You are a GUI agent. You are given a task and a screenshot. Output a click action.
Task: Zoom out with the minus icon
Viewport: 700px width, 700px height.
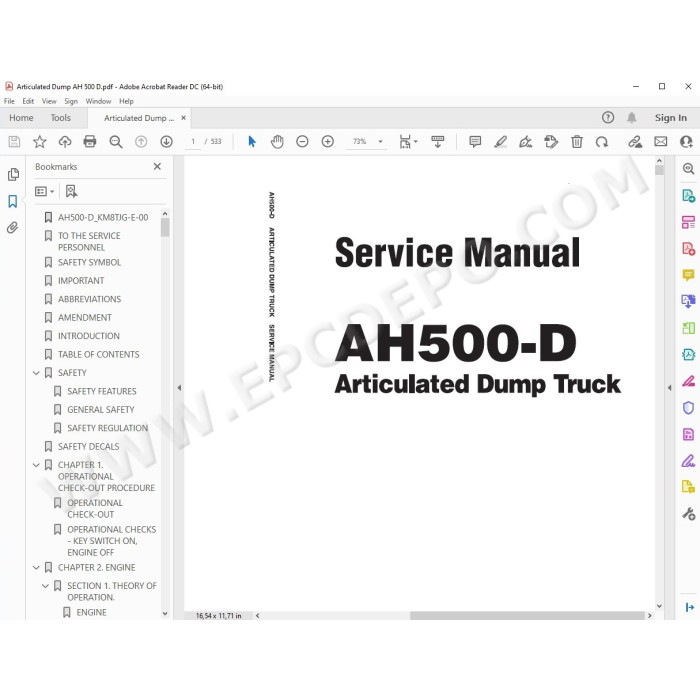click(x=302, y=142)
